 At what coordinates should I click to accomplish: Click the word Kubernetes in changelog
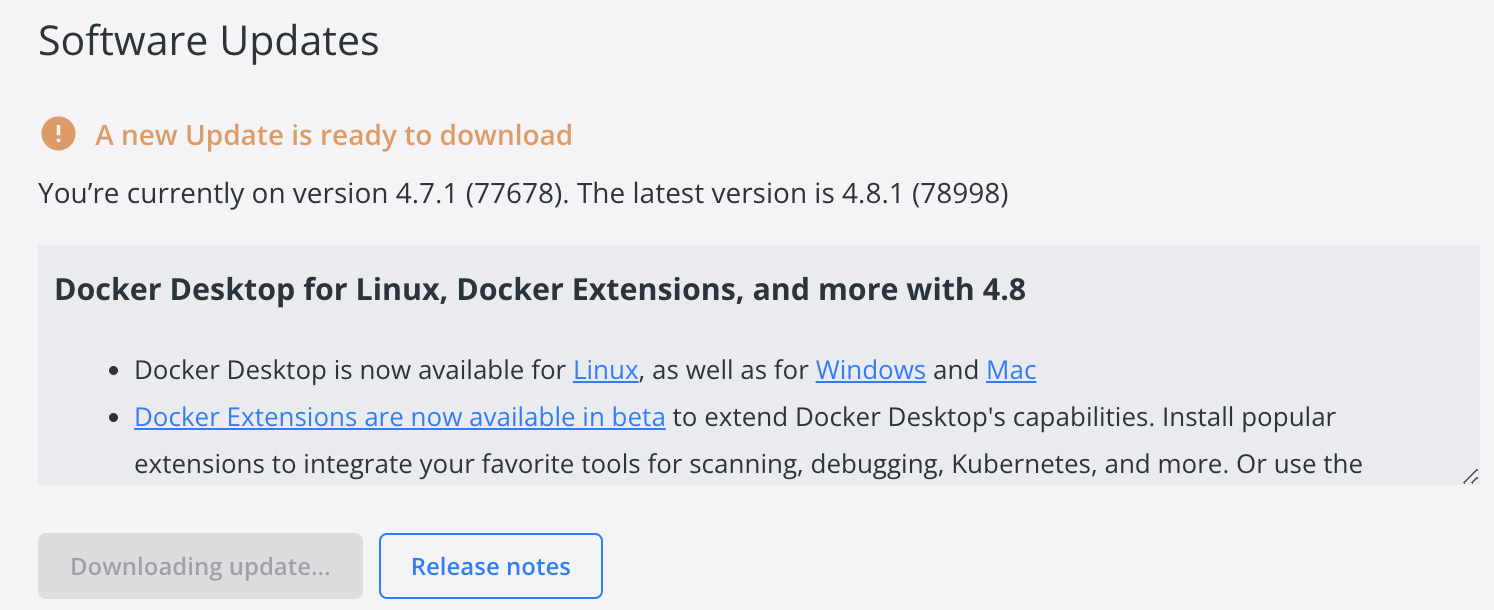[1019, 463]
